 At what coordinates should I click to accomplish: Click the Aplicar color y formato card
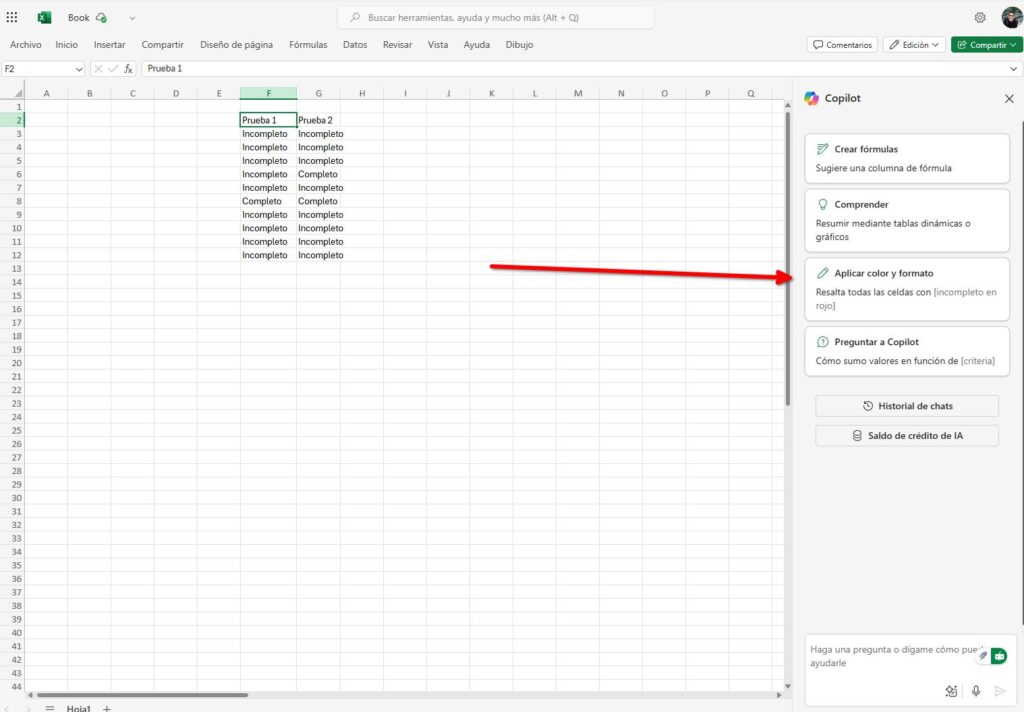(907, 289)
